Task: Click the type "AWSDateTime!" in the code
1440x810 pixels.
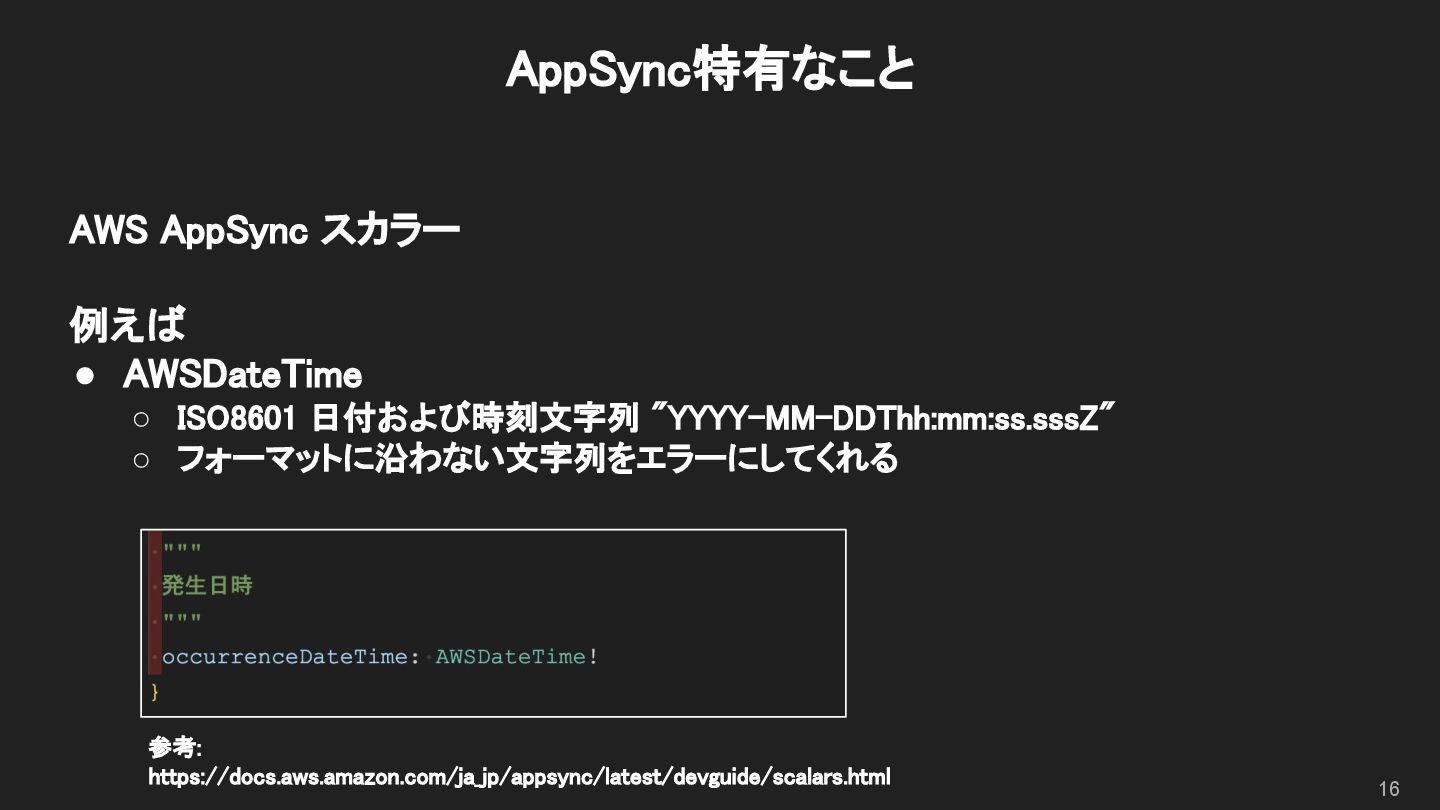Action: pyautogui.click(x=517, y=657)
